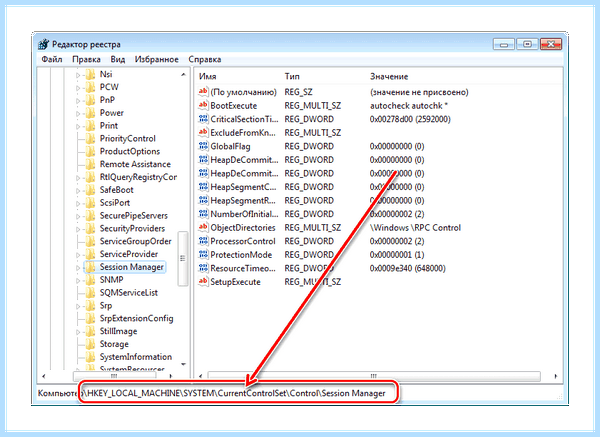Open the Вид menu
This screenshot has height=437, width=600.
(117, 59)
